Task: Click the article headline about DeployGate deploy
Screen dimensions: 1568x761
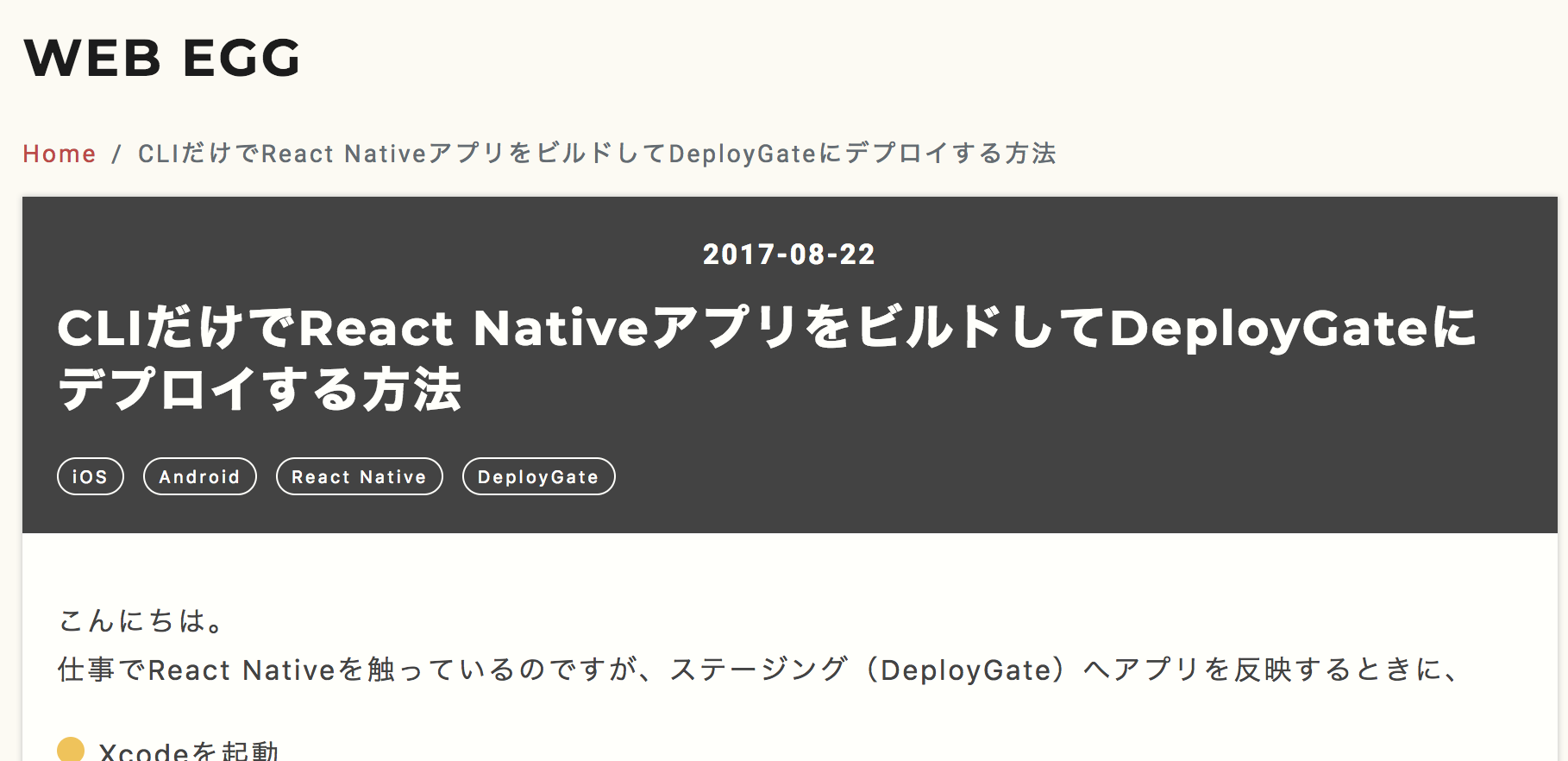Action: (x=767, y=358)
